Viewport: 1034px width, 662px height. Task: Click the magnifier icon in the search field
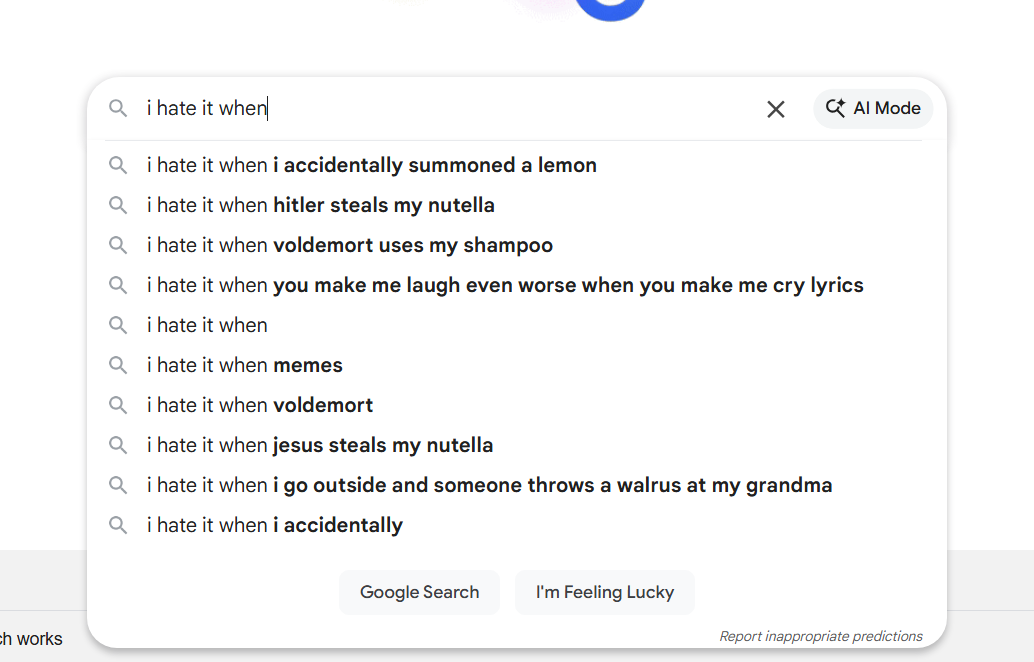coord(118,109)
